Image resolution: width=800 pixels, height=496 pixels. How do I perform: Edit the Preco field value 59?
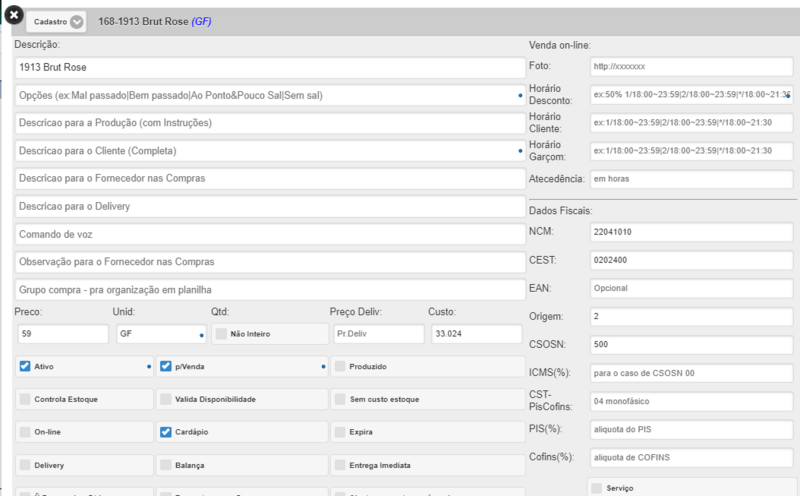coord(63,334)
